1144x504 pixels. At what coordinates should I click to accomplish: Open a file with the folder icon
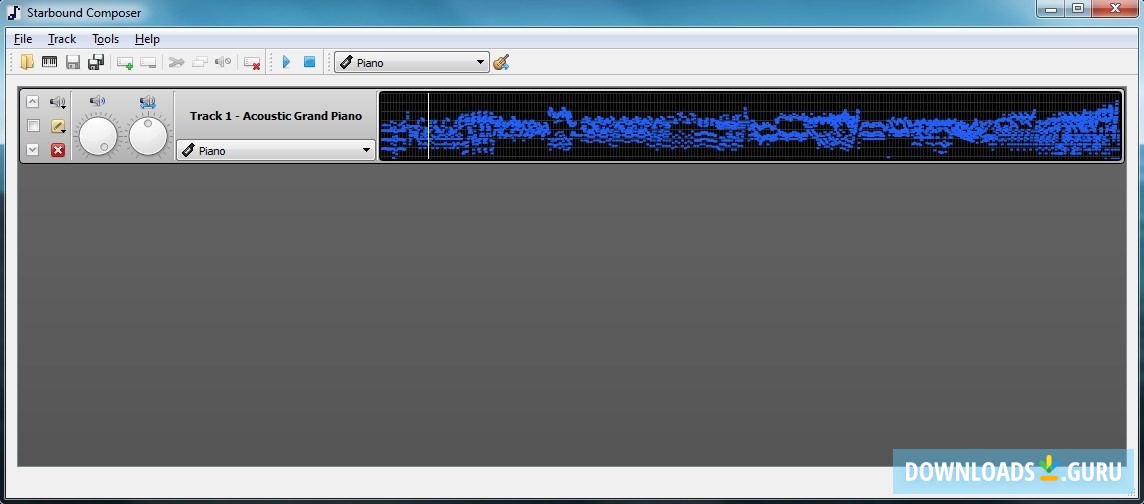click(27, 63)
